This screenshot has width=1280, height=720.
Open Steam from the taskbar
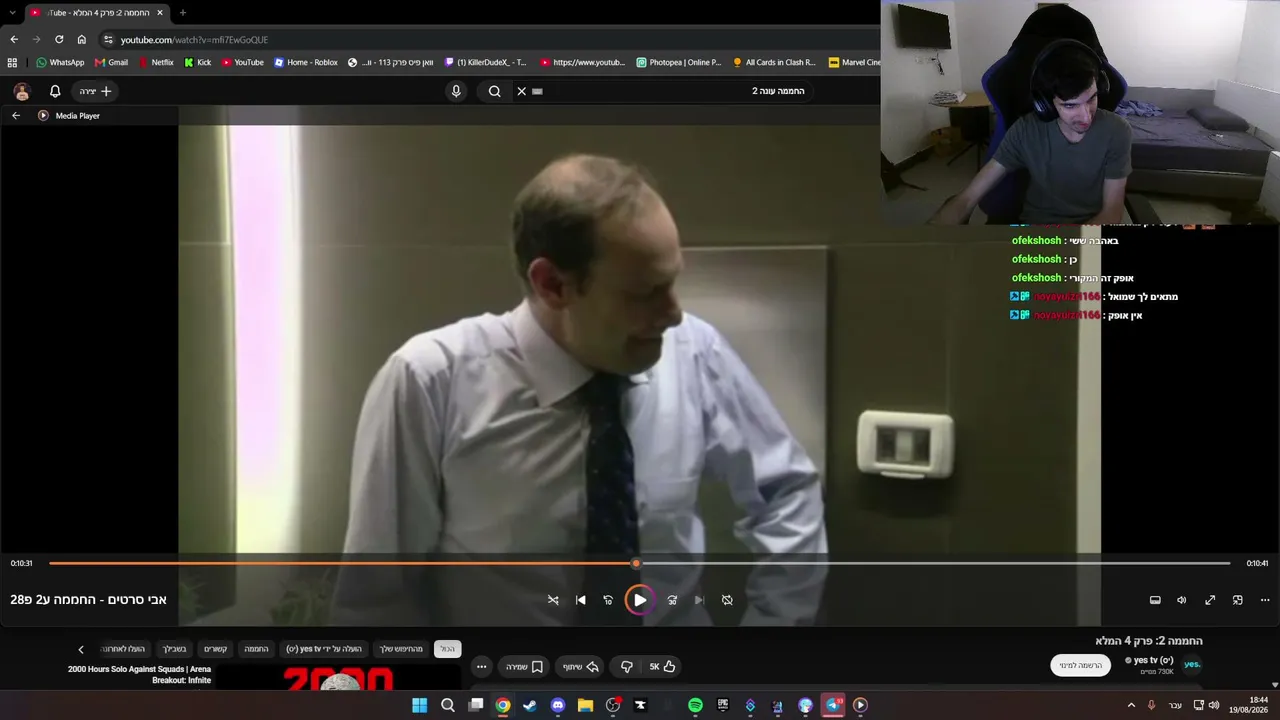[x=530, y=705]
